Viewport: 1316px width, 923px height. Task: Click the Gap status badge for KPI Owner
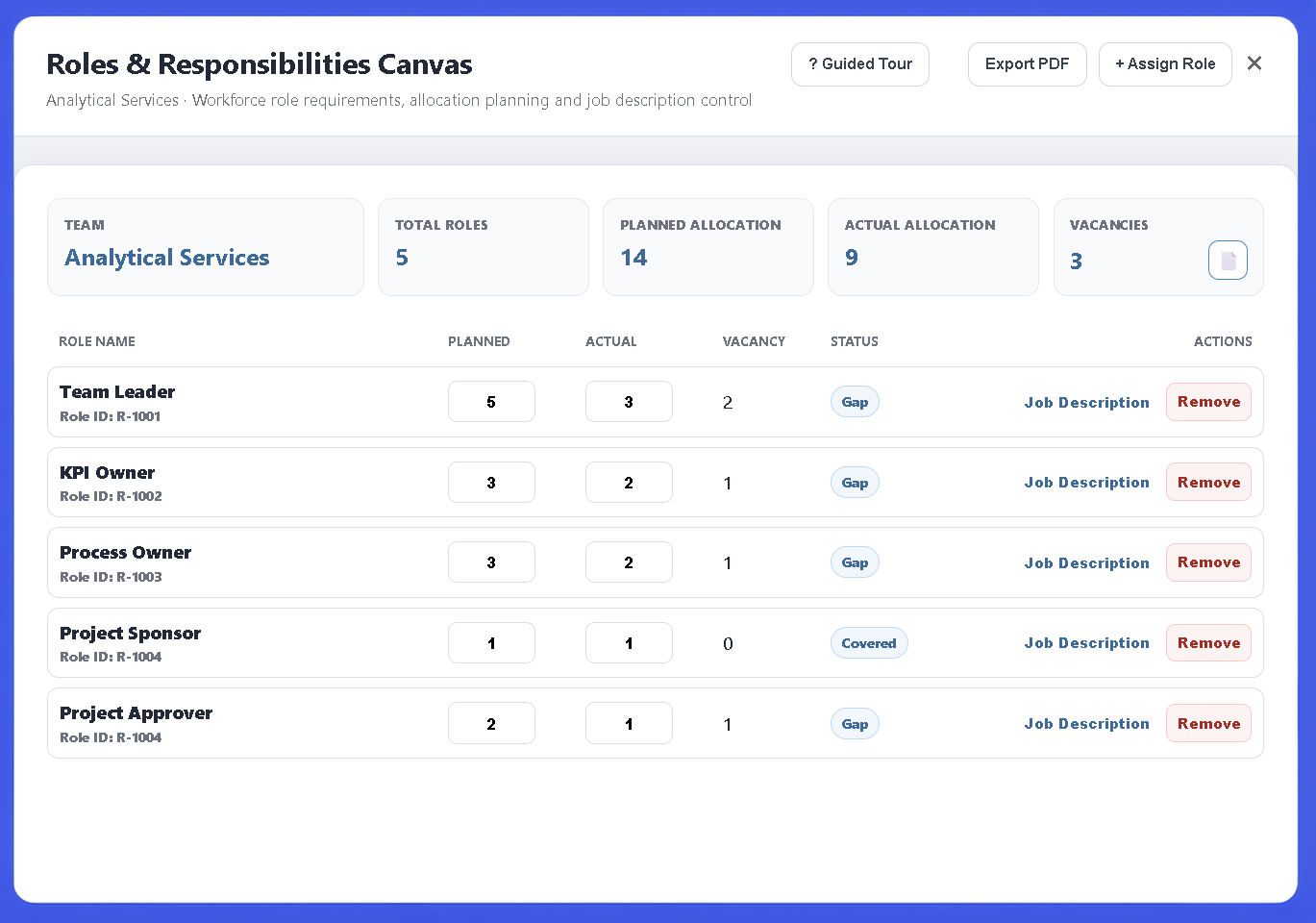(855, 483)
